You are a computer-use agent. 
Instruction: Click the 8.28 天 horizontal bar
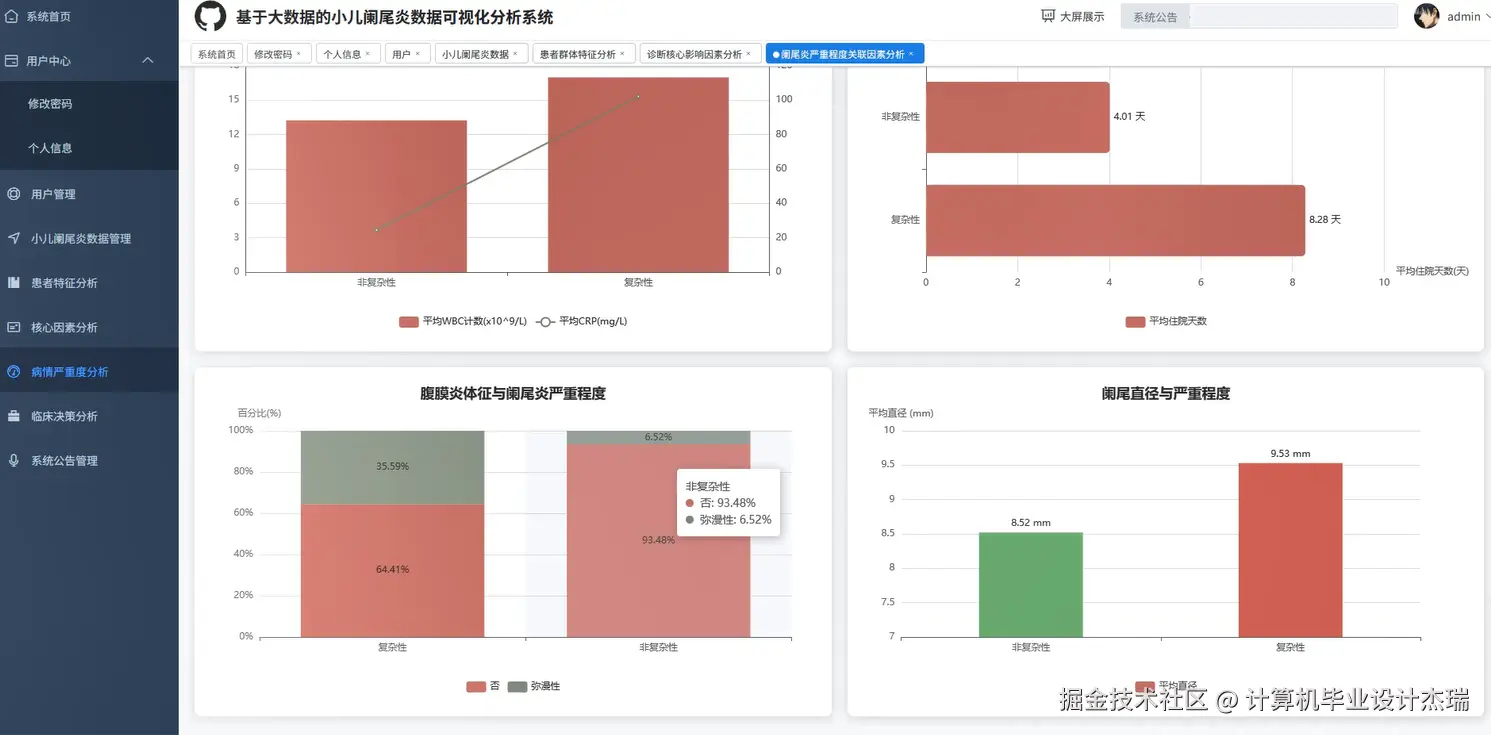1115,220
